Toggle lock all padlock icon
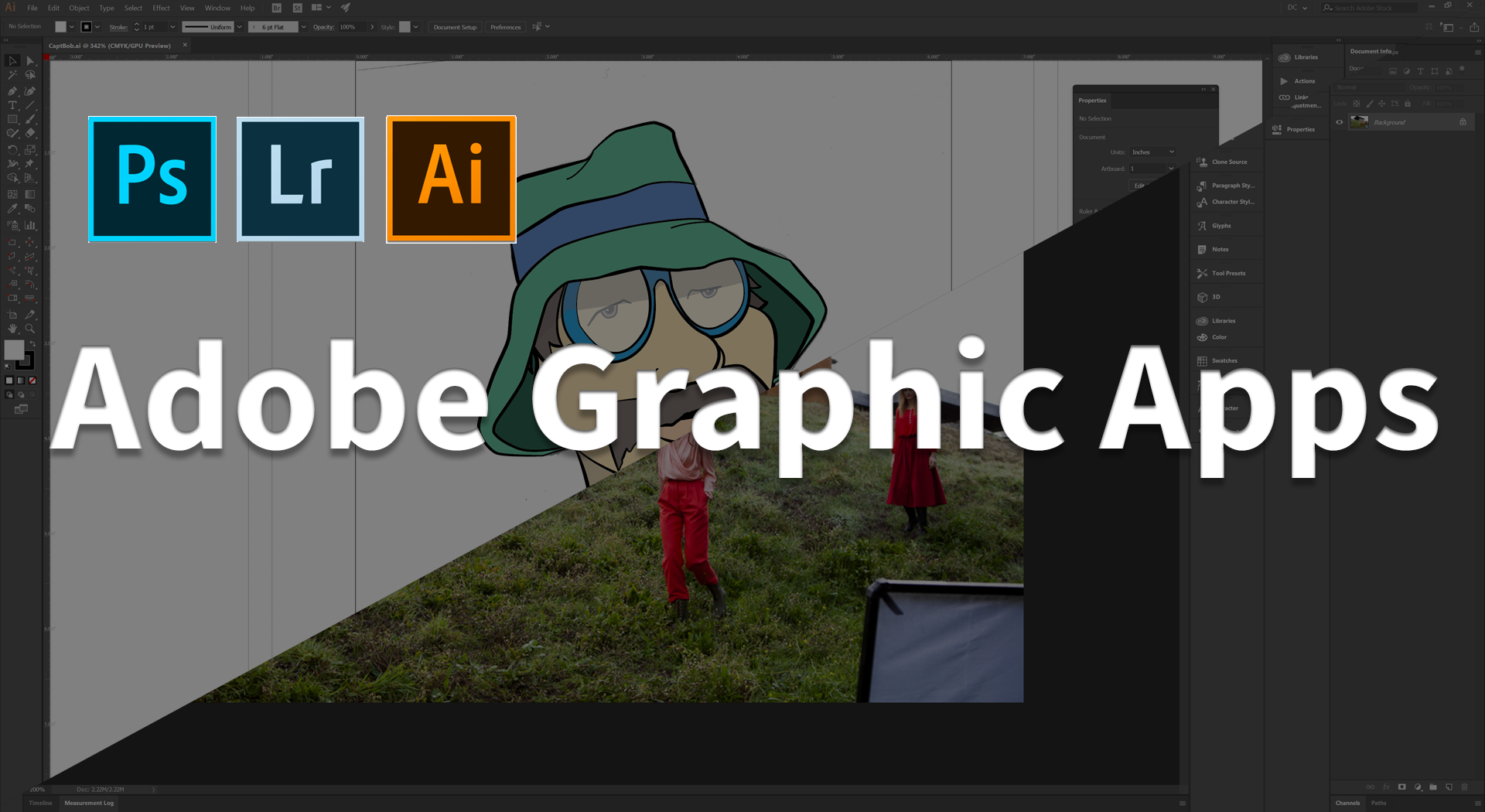 tap(1408, 104)
